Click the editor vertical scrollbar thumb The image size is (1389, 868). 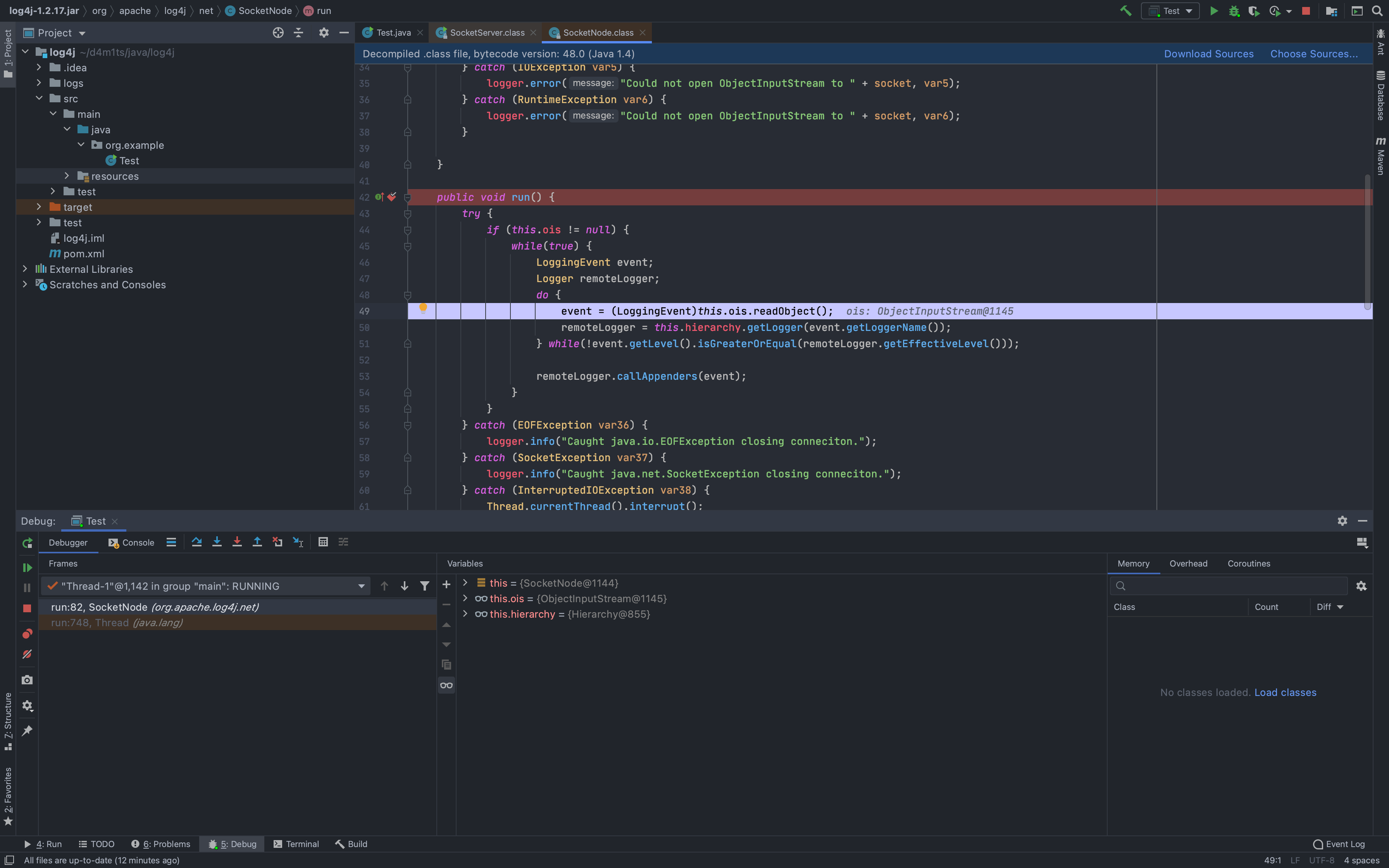[1367, 241]
